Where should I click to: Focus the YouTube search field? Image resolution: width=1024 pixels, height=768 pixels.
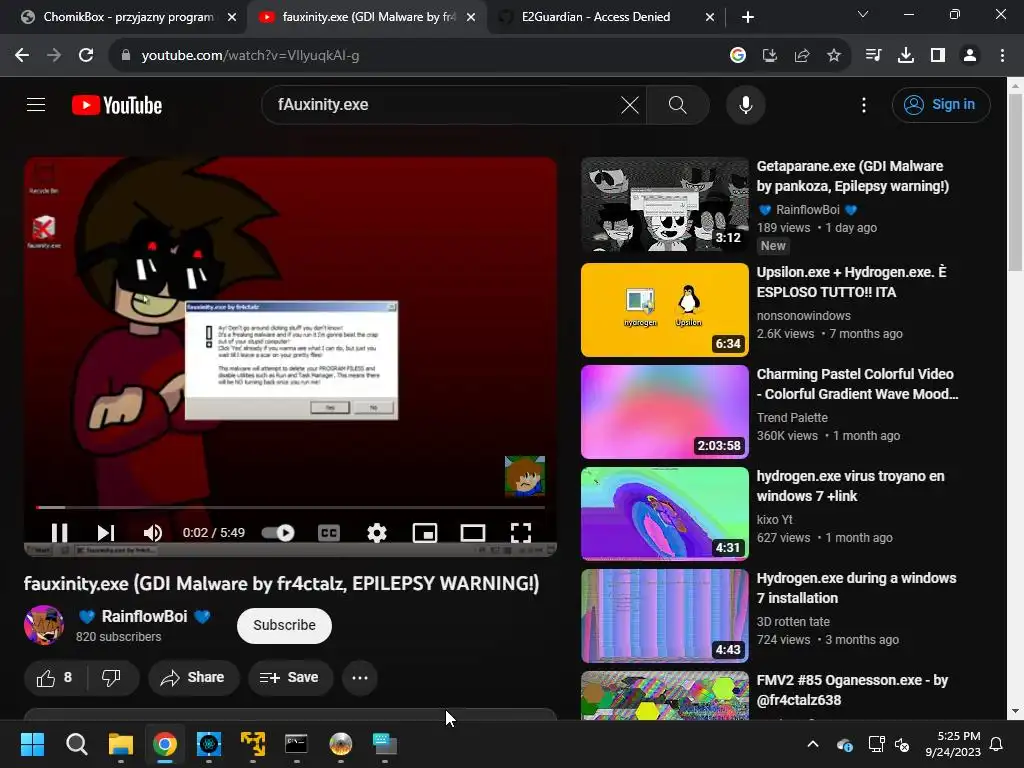click(x=444, y=104)
